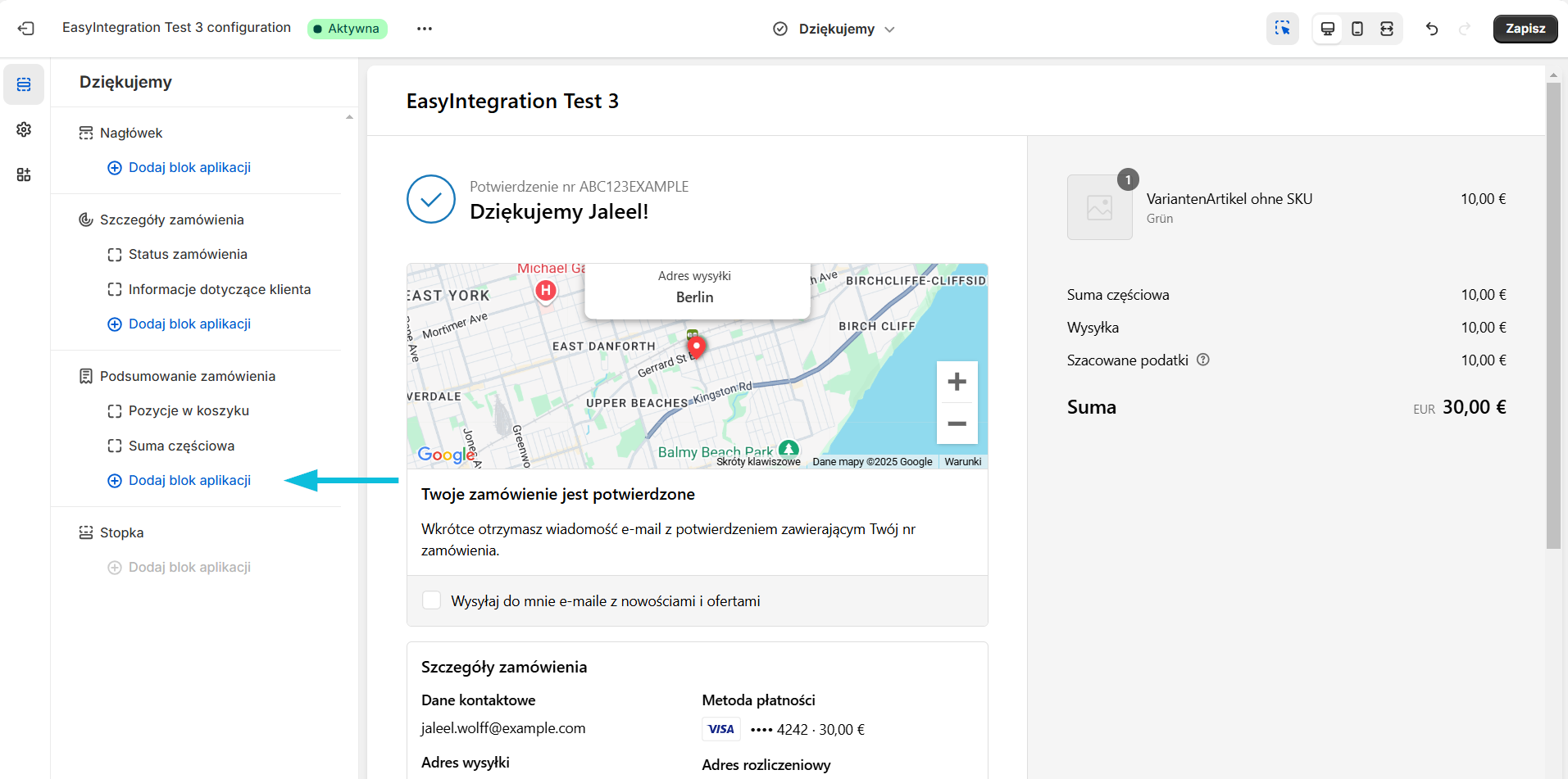Click the Balmy Beach Park marker icon

click(x=789, y=449)
